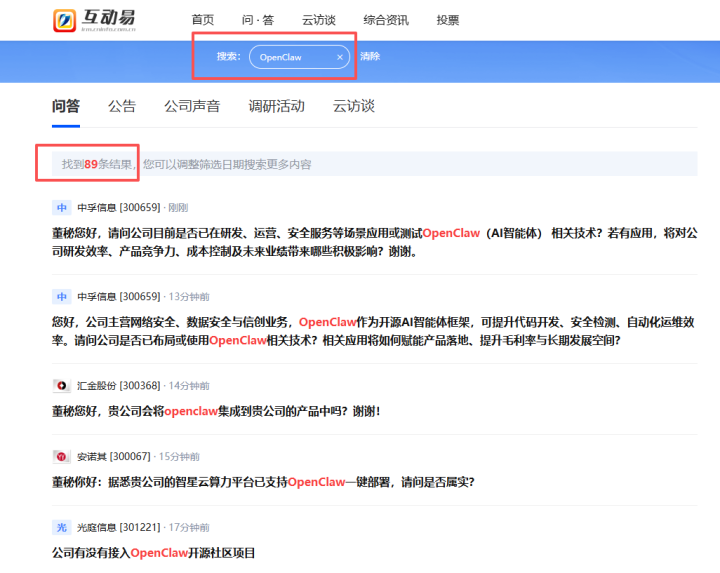Screen dimensions: 720x573
Task: Go to 首页 in the top navigation
Action: 203,20
